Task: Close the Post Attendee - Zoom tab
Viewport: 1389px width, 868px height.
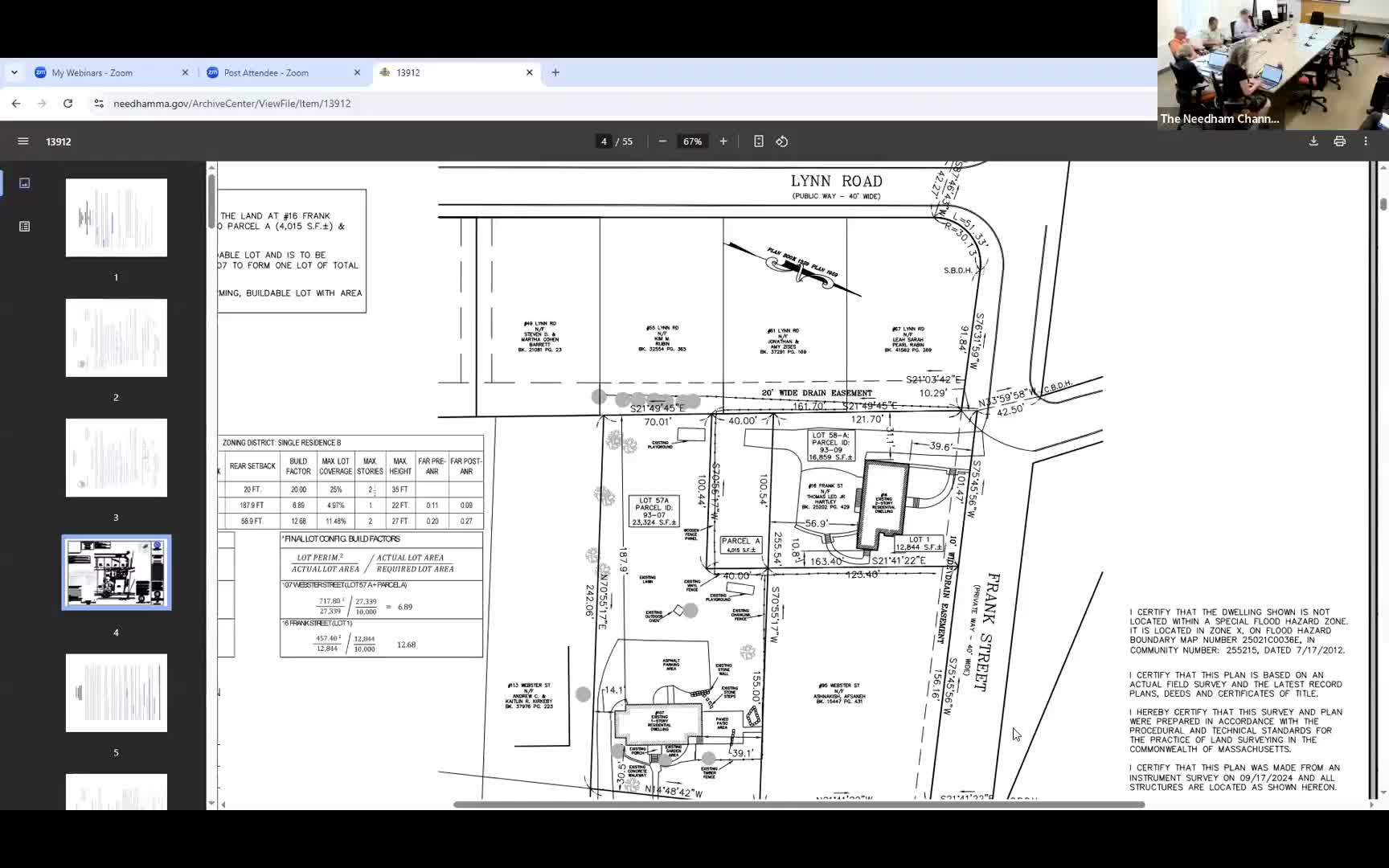Action: 357,72
